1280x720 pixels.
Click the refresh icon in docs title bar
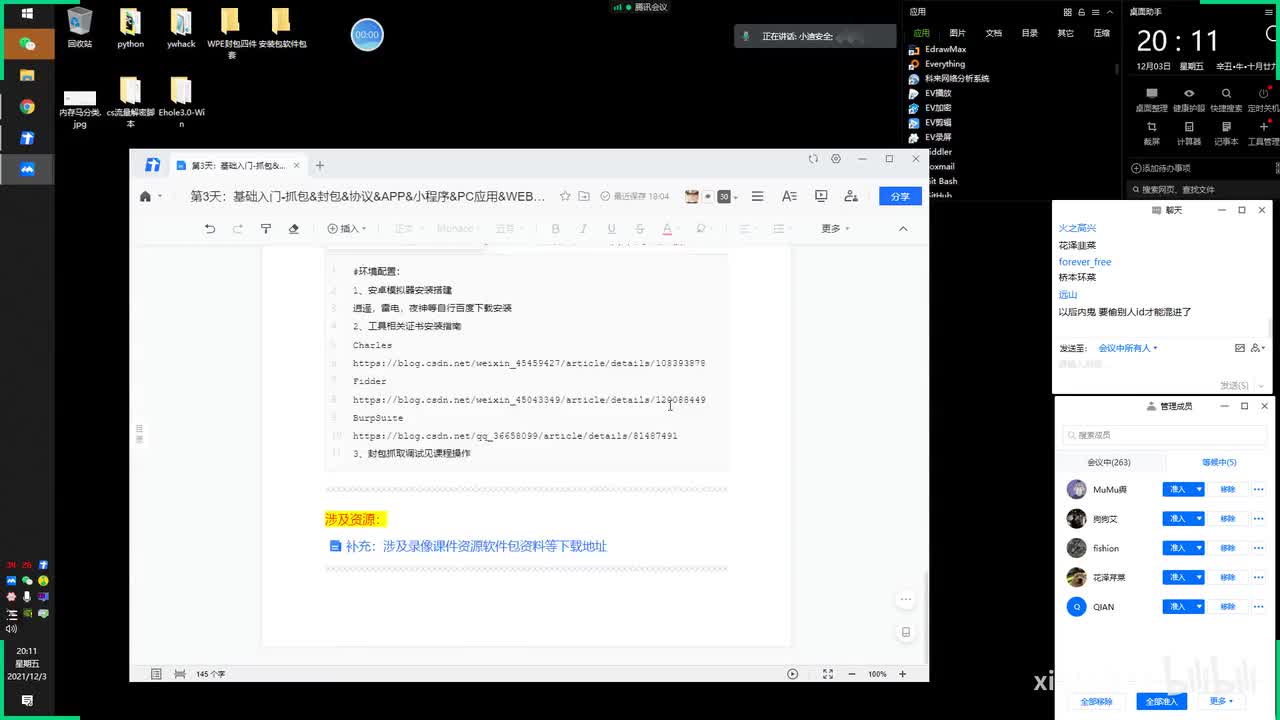(x=813, y=159)
